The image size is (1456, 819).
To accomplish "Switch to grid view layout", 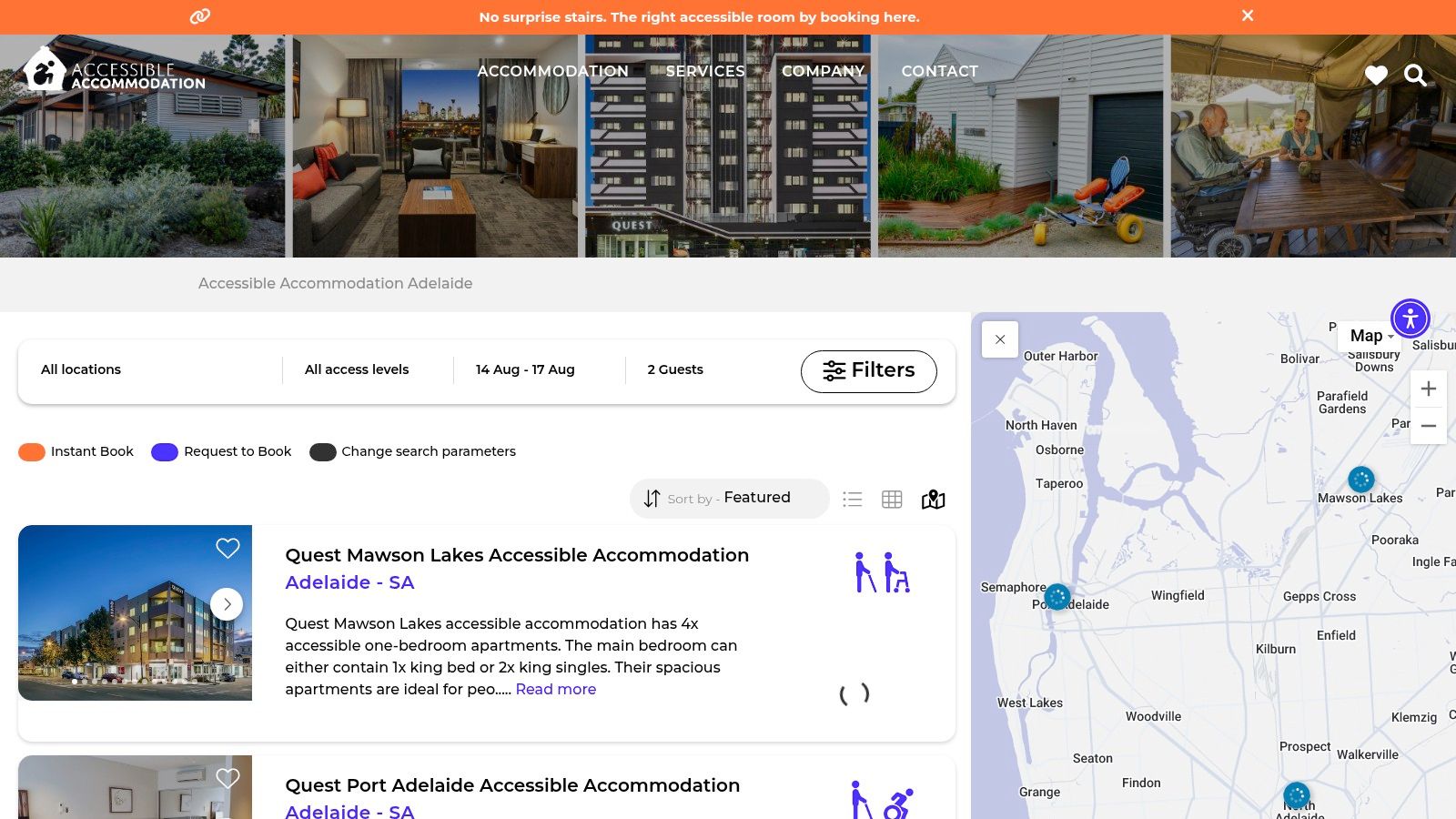I will click(x=892, y=499).
